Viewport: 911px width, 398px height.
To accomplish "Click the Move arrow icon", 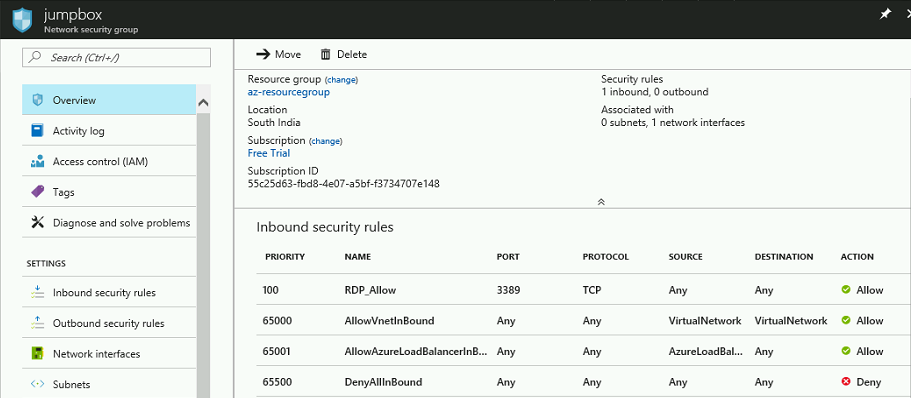I will click(x=263, y=54).
